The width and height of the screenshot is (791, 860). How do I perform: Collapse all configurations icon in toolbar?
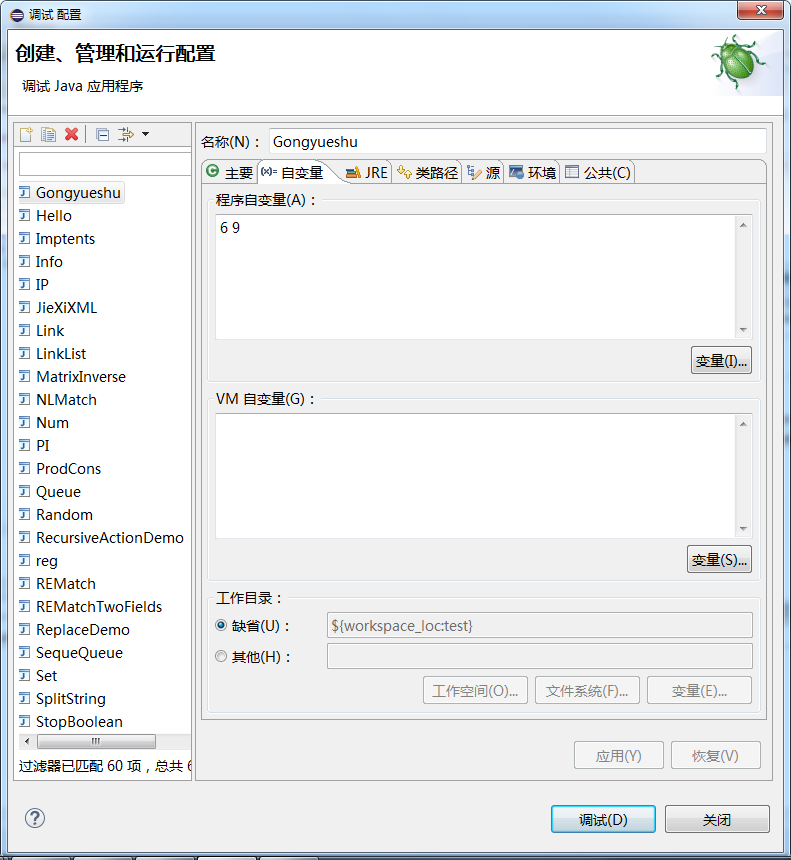[103, 134]
